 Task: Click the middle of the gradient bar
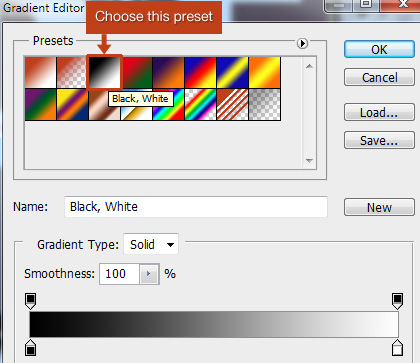tap(214, 324)
